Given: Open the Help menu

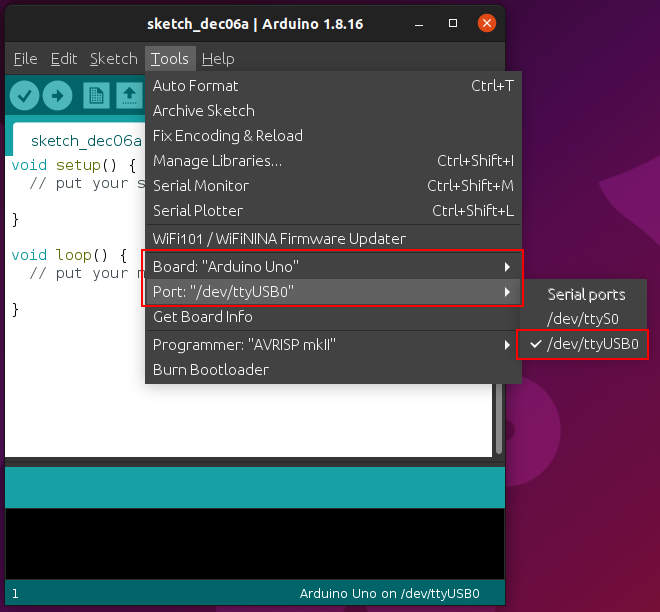Looking at the screenshot, I should tap(218, 59).
